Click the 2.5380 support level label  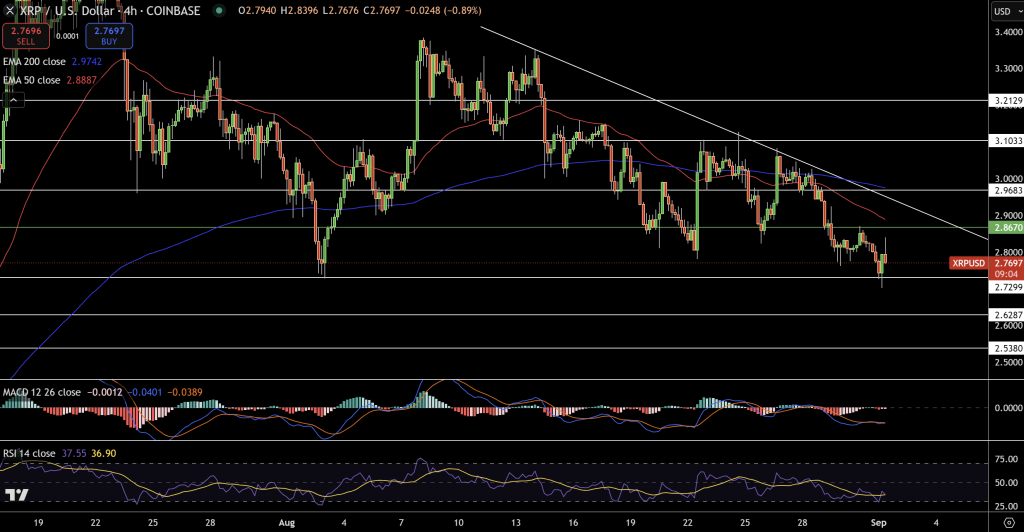[x=1006, y=349]
